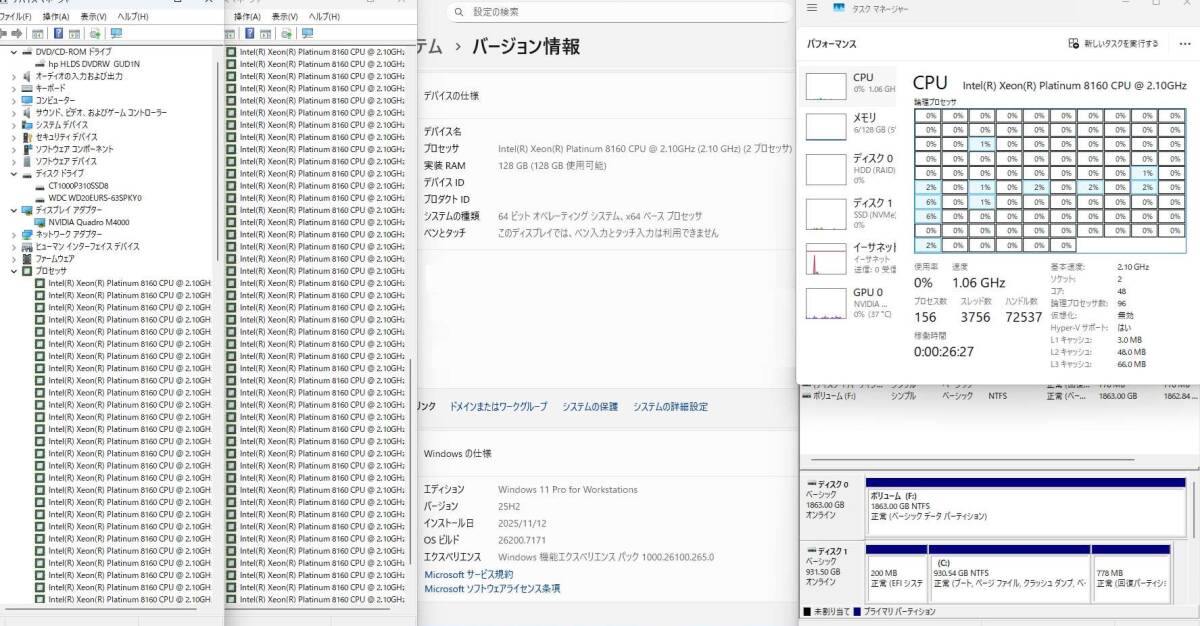Click 新しいタスクを実行する button
Viewport: 1200px width, 626px height.
(x=1113, y=44)
